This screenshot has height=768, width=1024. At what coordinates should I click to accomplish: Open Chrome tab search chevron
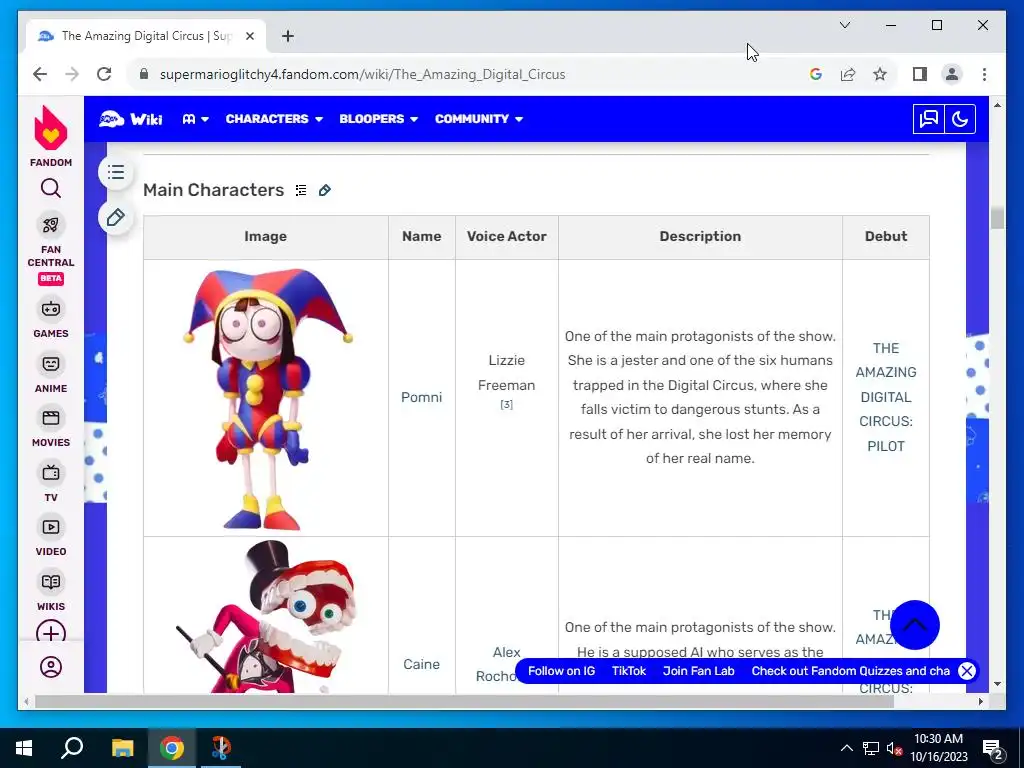click(x=844, y=25)
